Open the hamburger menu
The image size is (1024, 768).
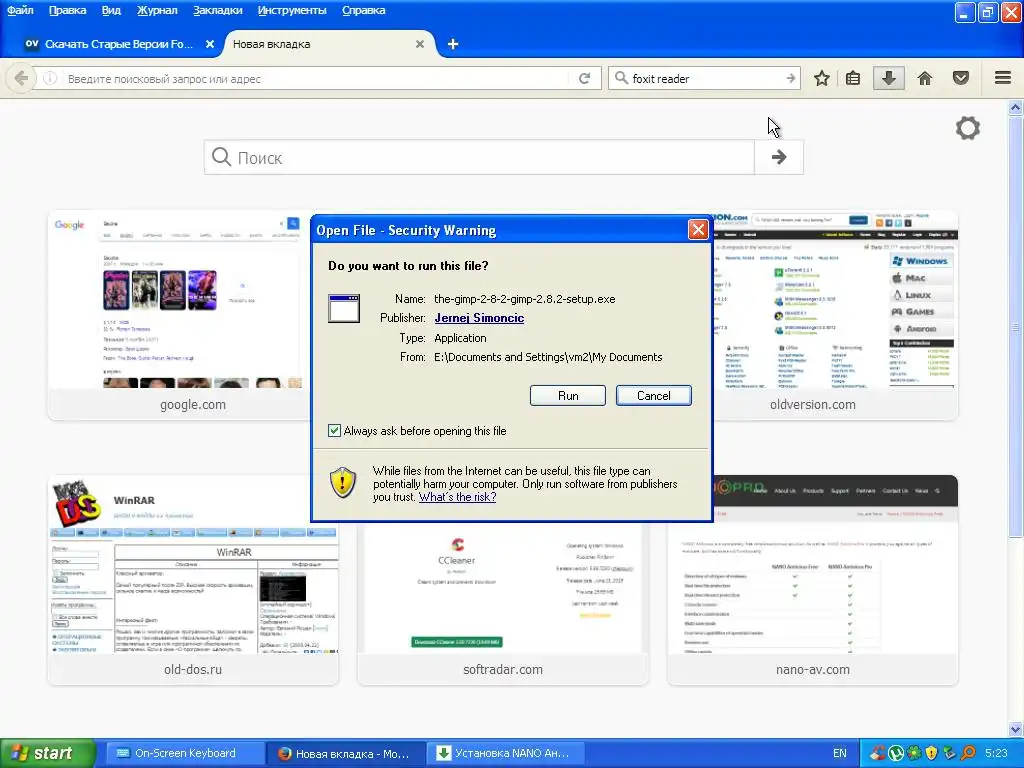(1002, 78)
